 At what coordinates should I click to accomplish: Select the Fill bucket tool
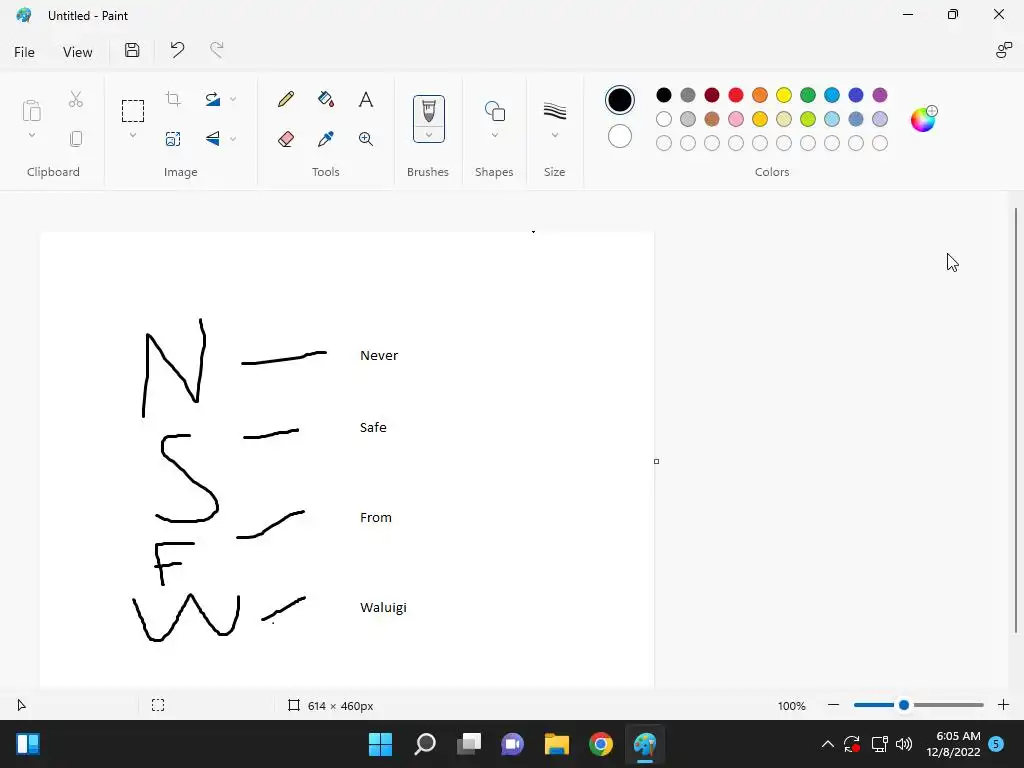(x=325, y=99)
